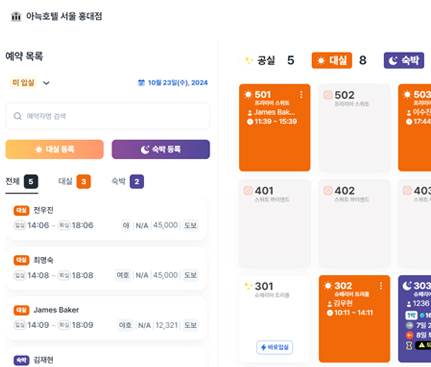Switch to the 전체 tab
Viewport: 431px width, 367px height.
[22, 182]
